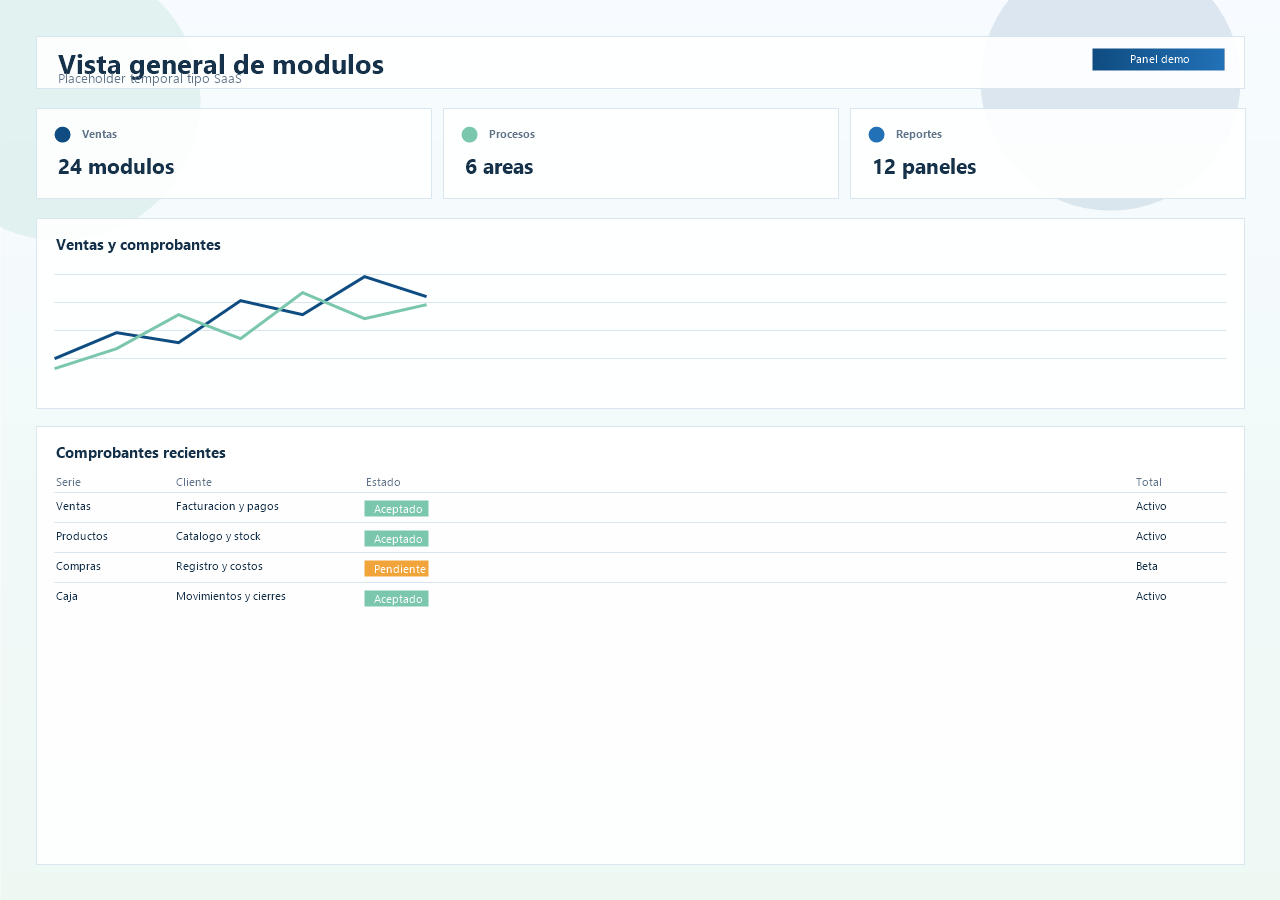Select the Productos row cell
The height and width of the screenshot is (900, 1280).
point(82,536)
